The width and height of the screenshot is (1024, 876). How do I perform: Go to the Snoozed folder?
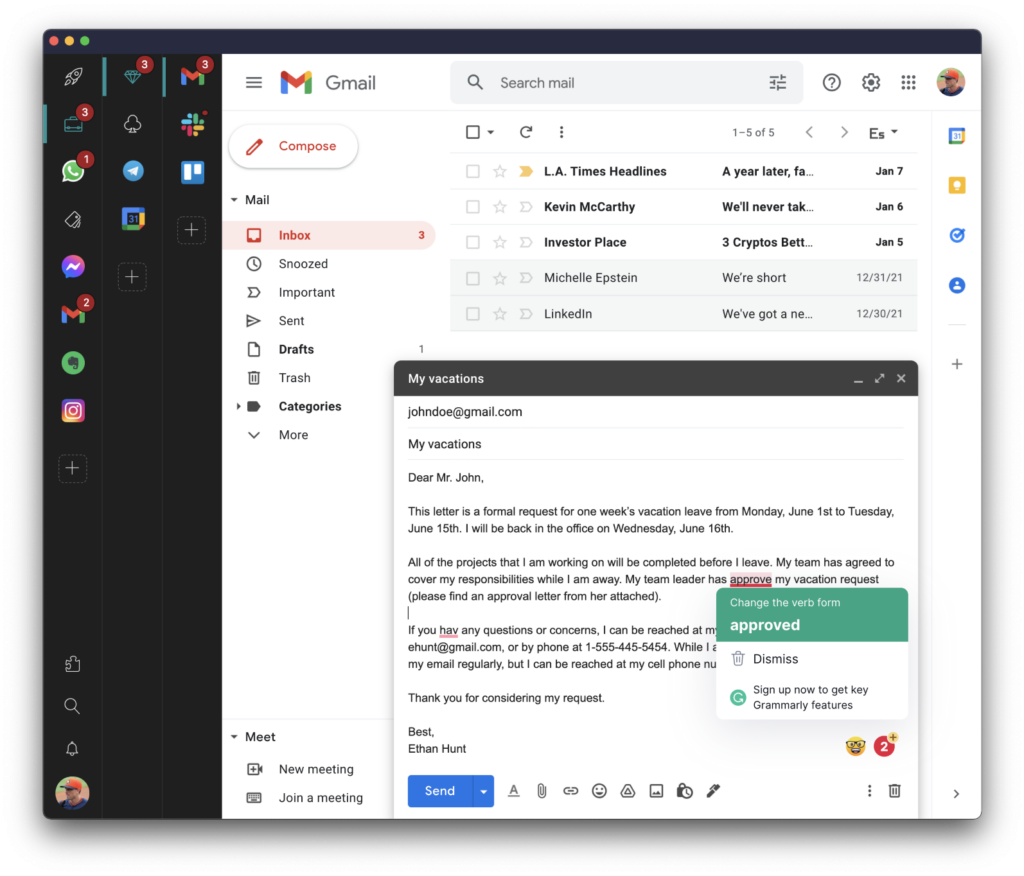click(x=303, y=264)
